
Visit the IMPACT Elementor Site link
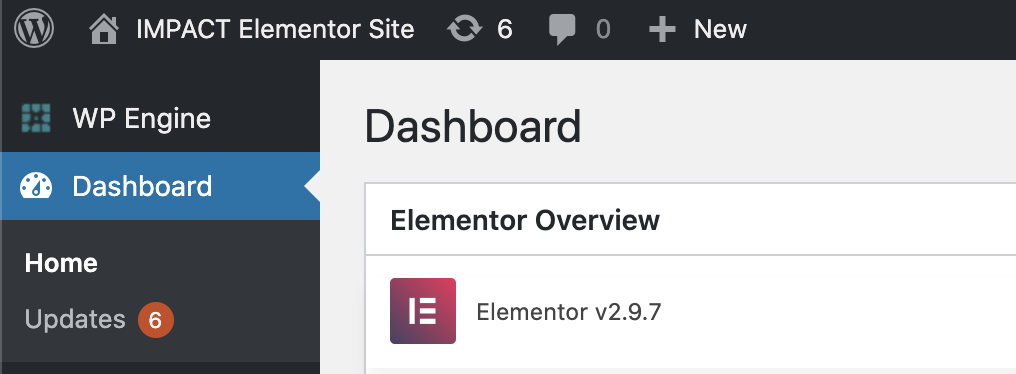tap(275, 29)
